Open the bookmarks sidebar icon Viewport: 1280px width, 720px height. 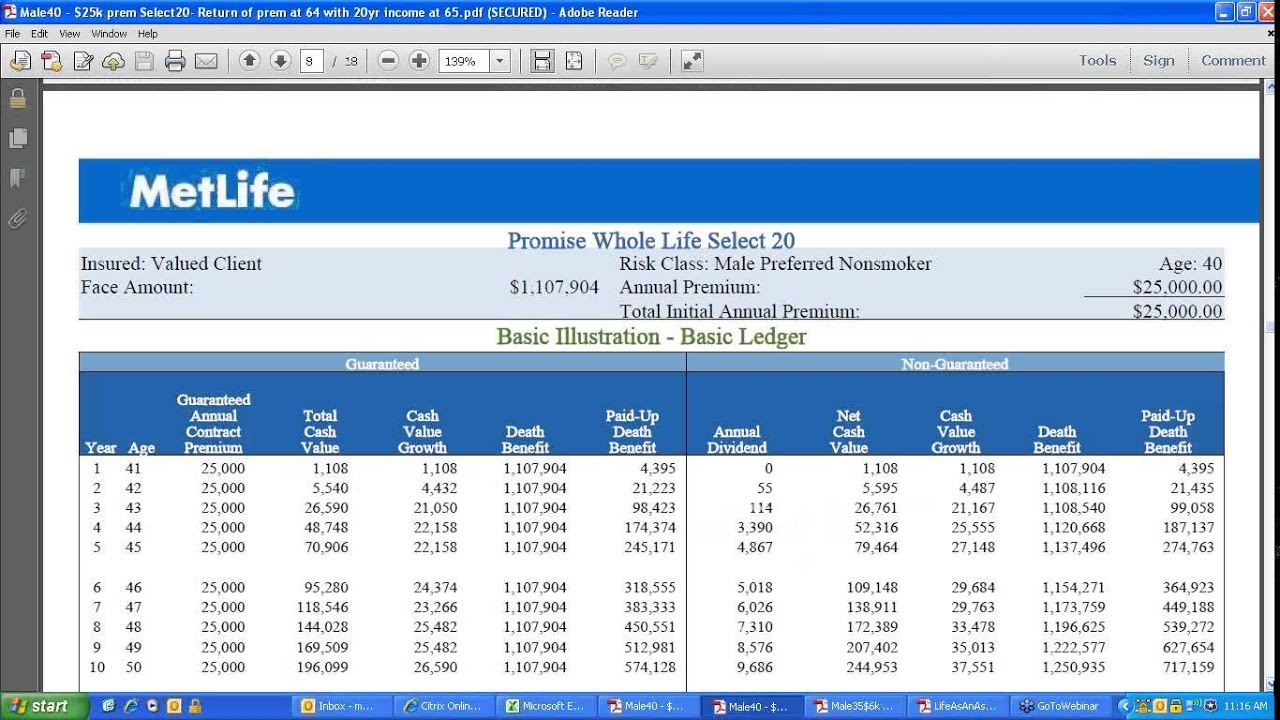[x=17, y=178]
